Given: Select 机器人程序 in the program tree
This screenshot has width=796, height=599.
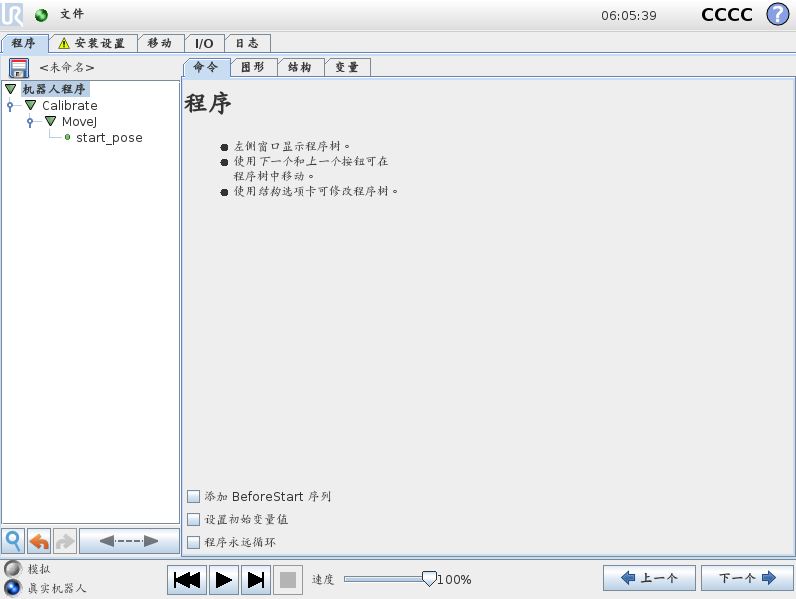Looking at the screenshot, I should [54, 89].
